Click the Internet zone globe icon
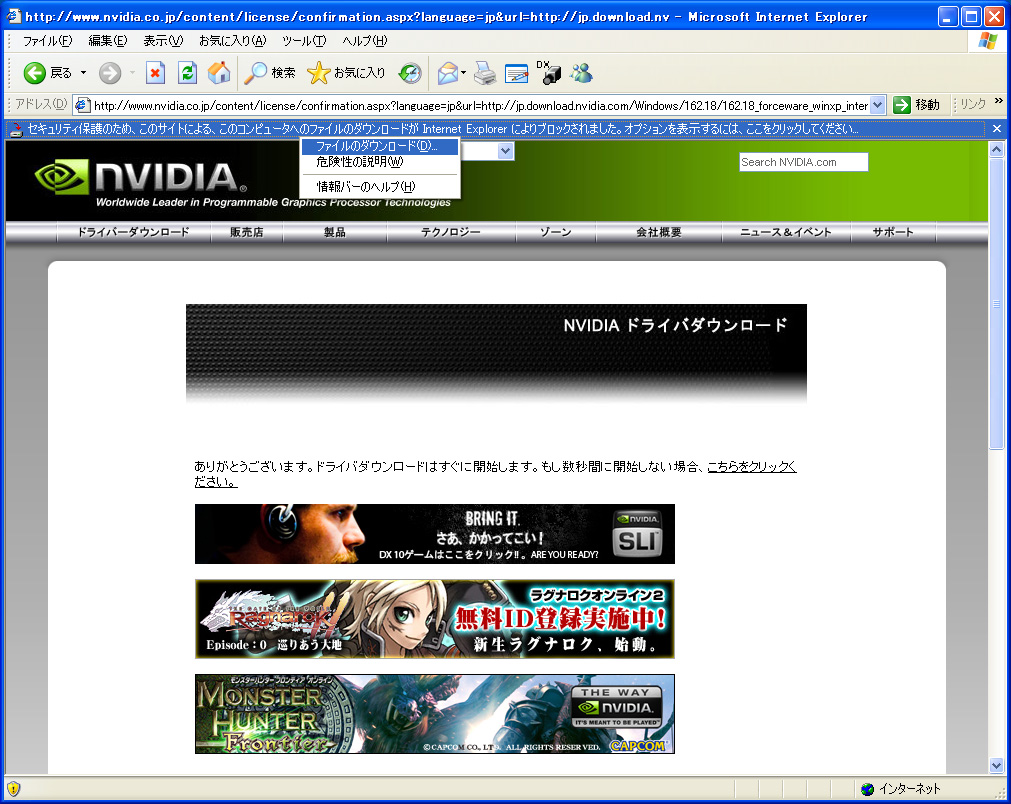This screenshot has height=804, width=1011. (x=868, y=789)
